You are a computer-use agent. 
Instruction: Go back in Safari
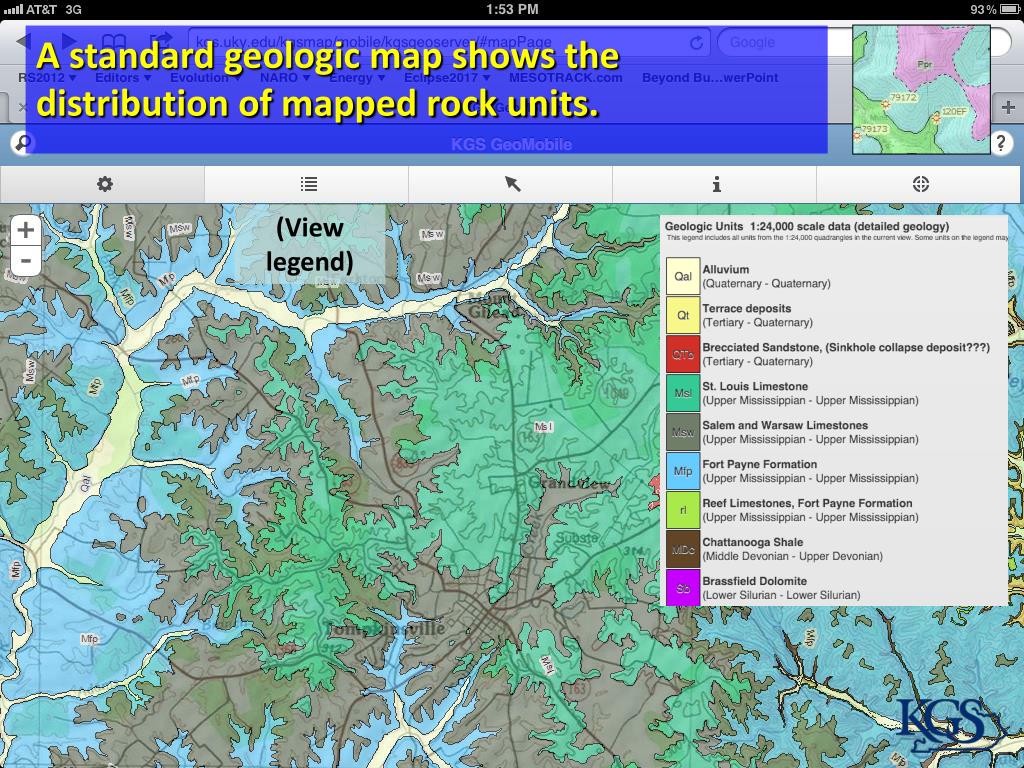click(24, 41)
